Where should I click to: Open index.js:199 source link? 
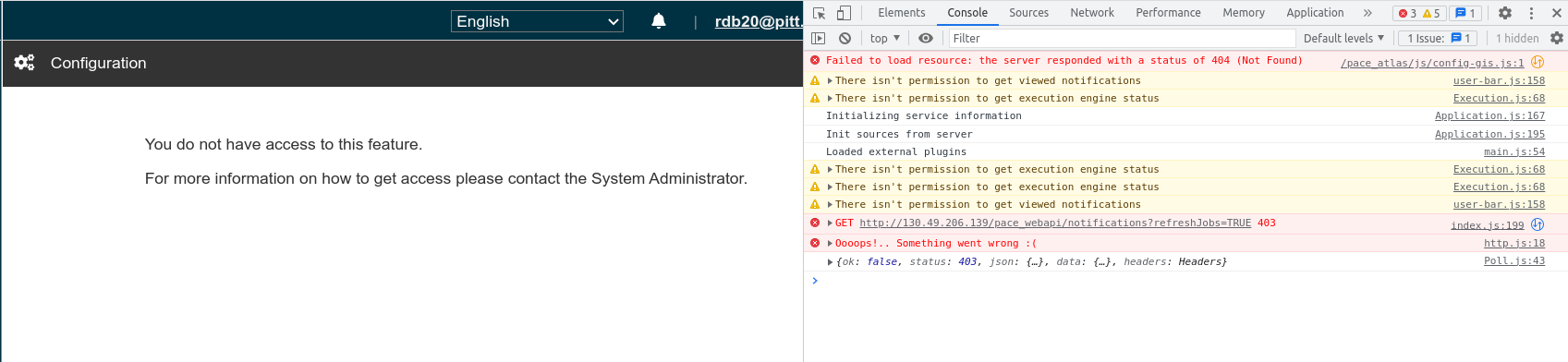click(x=1487, y=225)
